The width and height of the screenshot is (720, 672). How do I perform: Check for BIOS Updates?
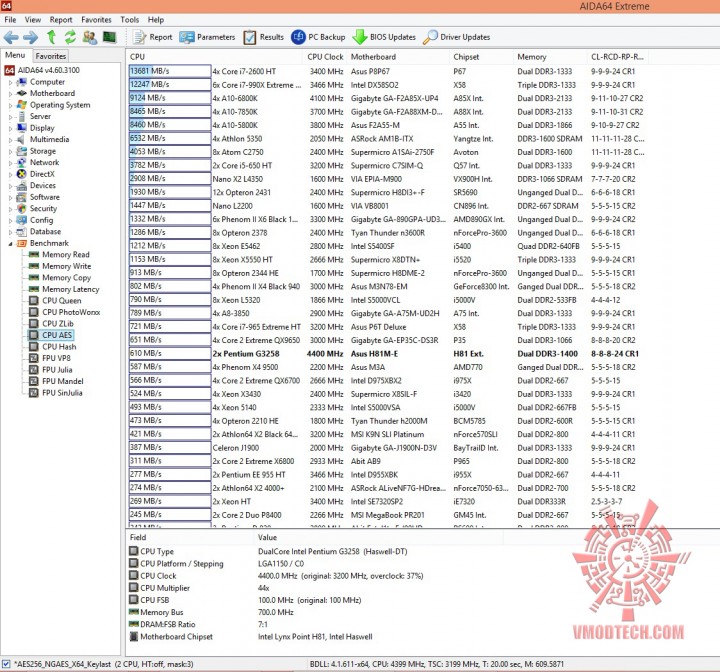pyautogui.click(x=384, y=37)
